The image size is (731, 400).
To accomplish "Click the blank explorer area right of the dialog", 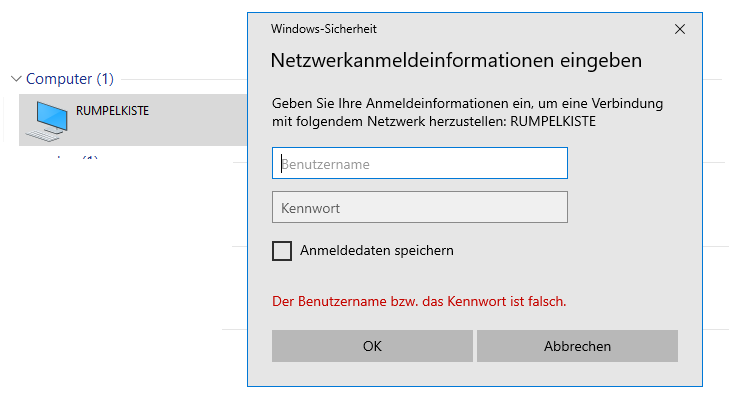I will click(x=716, y=200).
